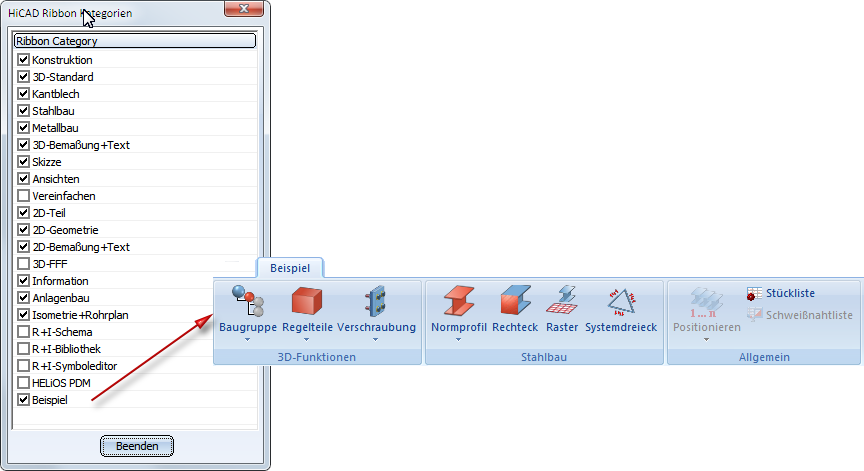Uncheck the Konstruktion checkbox

23,59
